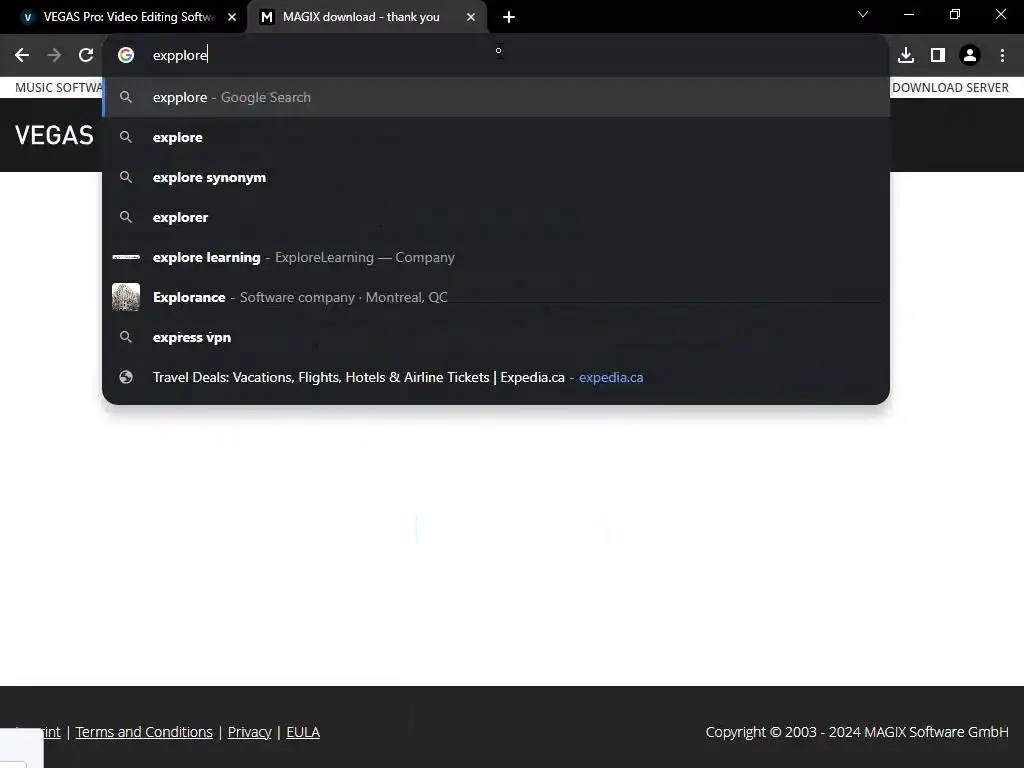
Task: Click the VEGAS logo on page header
Action: coord(54,136)
